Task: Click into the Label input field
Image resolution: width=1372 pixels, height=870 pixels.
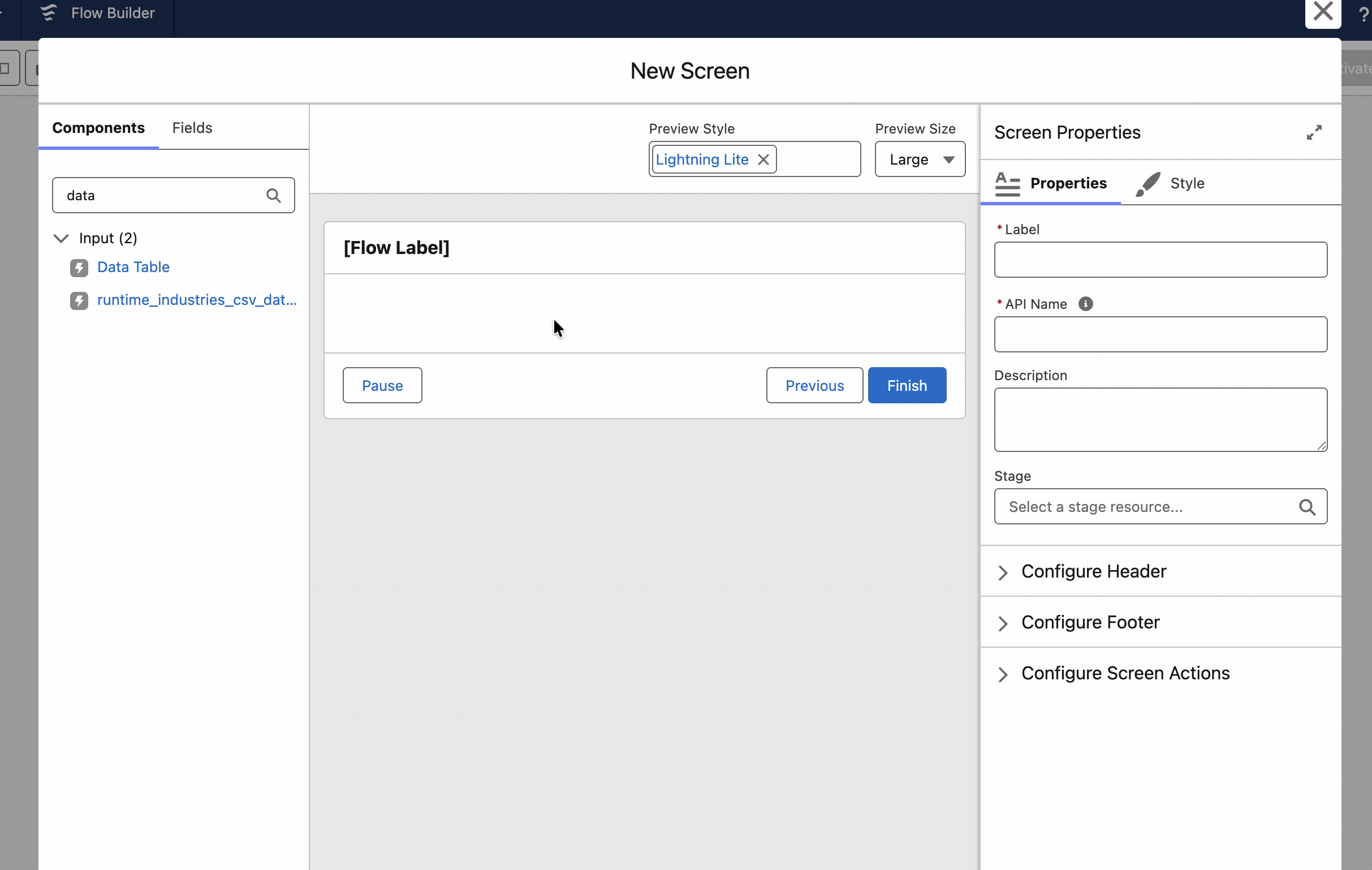Action: point(1160,260)
